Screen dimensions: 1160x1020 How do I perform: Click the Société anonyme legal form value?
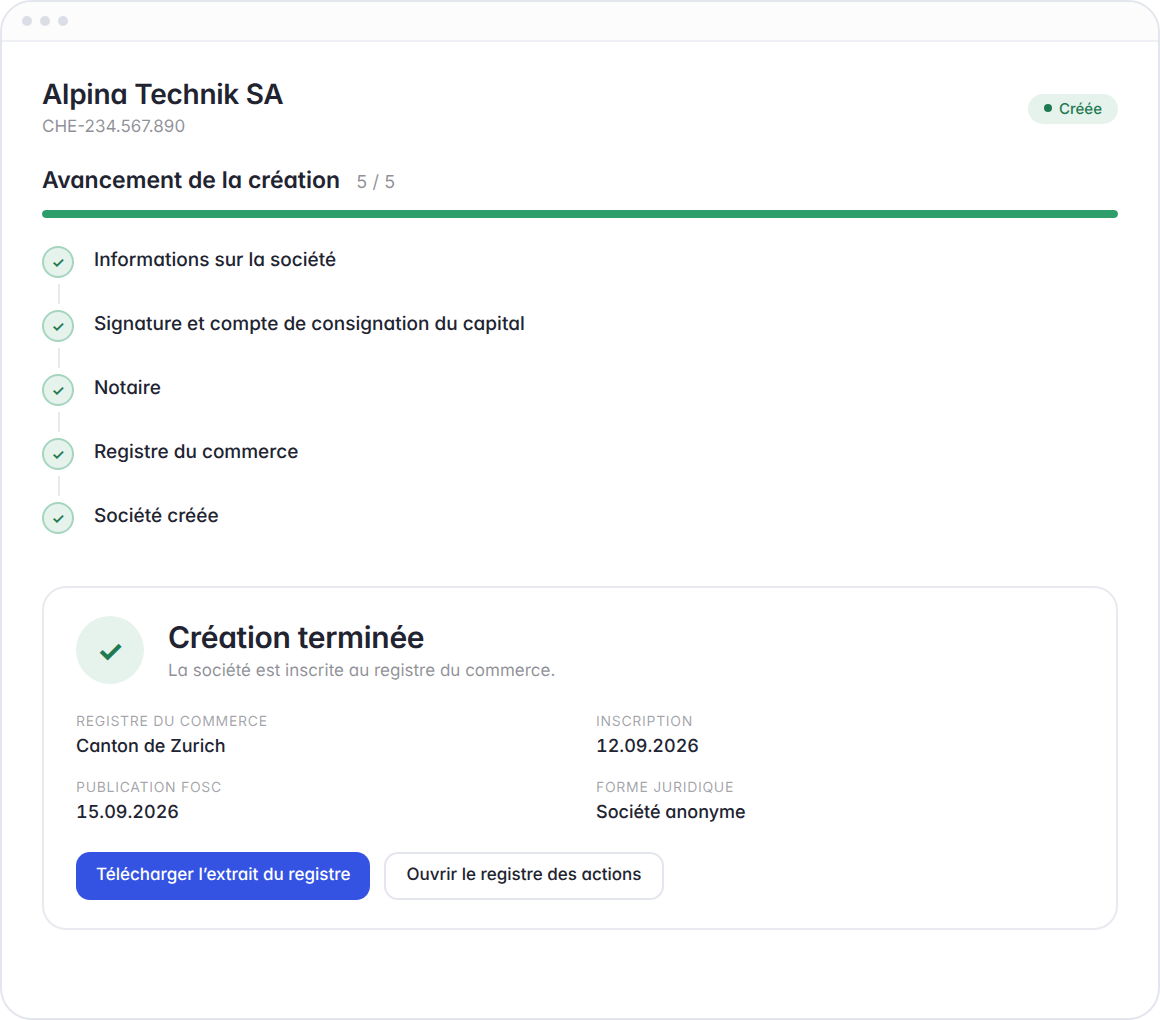coord(671,812)
